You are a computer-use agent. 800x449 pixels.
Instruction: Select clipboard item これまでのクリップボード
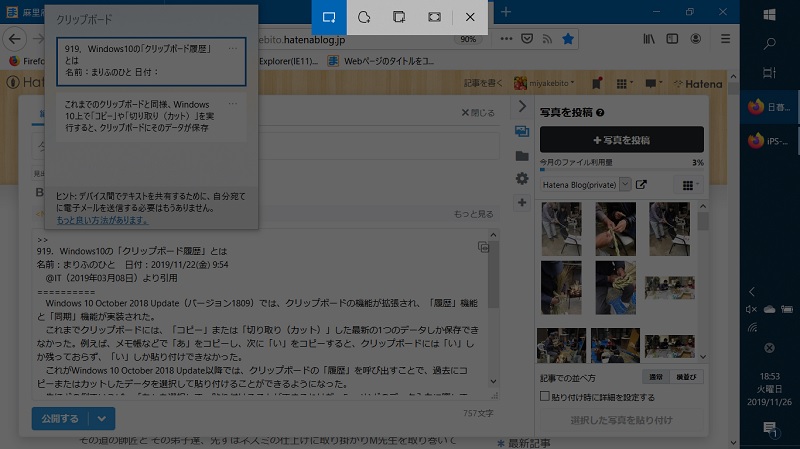[x=152, y=117]
